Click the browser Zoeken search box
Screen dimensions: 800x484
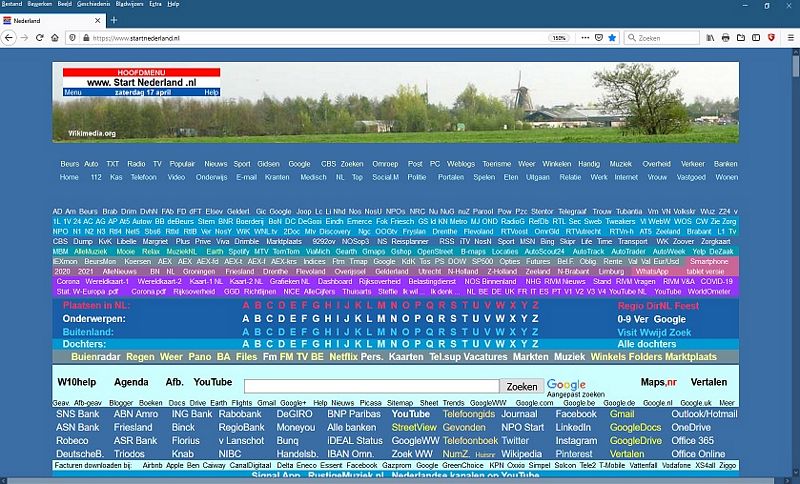(662, 38)
